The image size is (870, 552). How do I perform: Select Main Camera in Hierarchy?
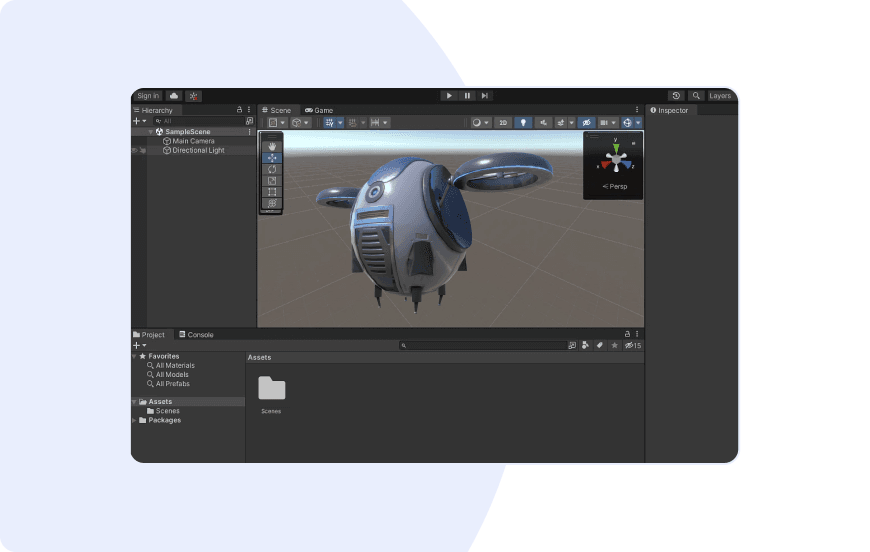tap(193, 141)
